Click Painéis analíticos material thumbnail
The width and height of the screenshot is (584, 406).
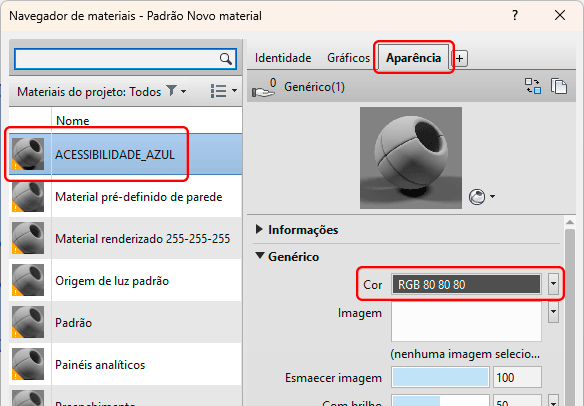[x=28, y=364]
